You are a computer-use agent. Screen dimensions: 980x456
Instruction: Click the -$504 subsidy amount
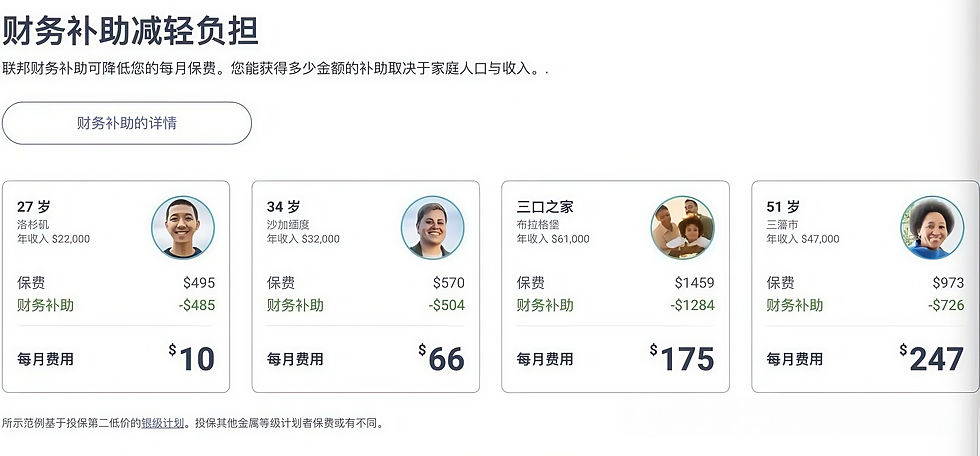[x=445, y=305]
